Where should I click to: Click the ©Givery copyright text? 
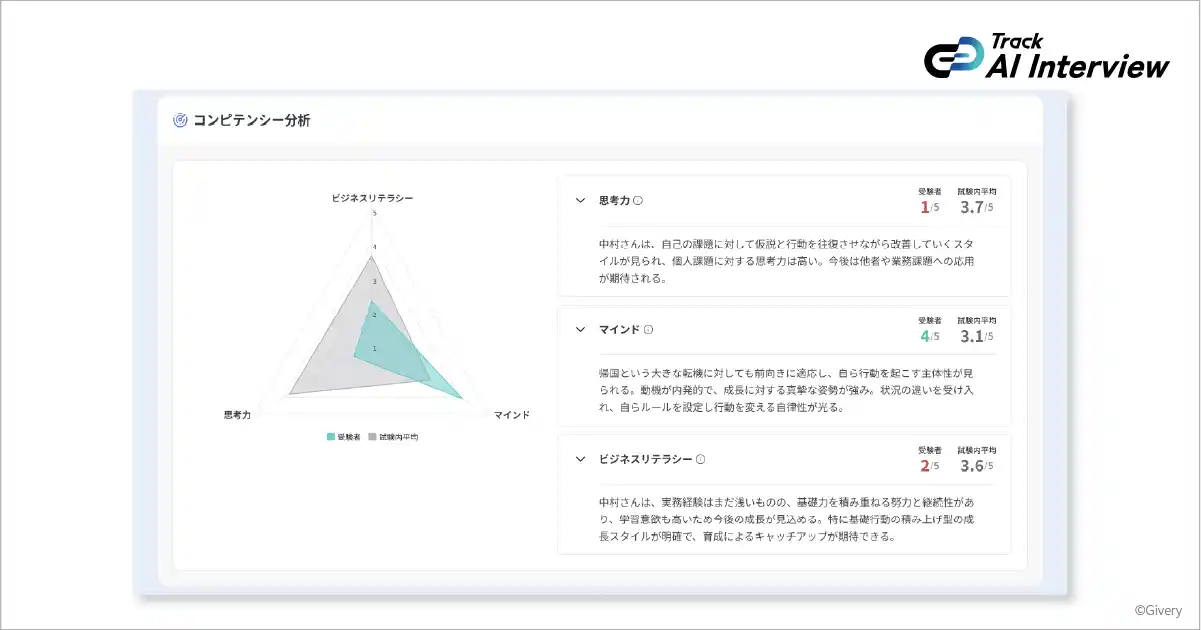(1158, 609)
